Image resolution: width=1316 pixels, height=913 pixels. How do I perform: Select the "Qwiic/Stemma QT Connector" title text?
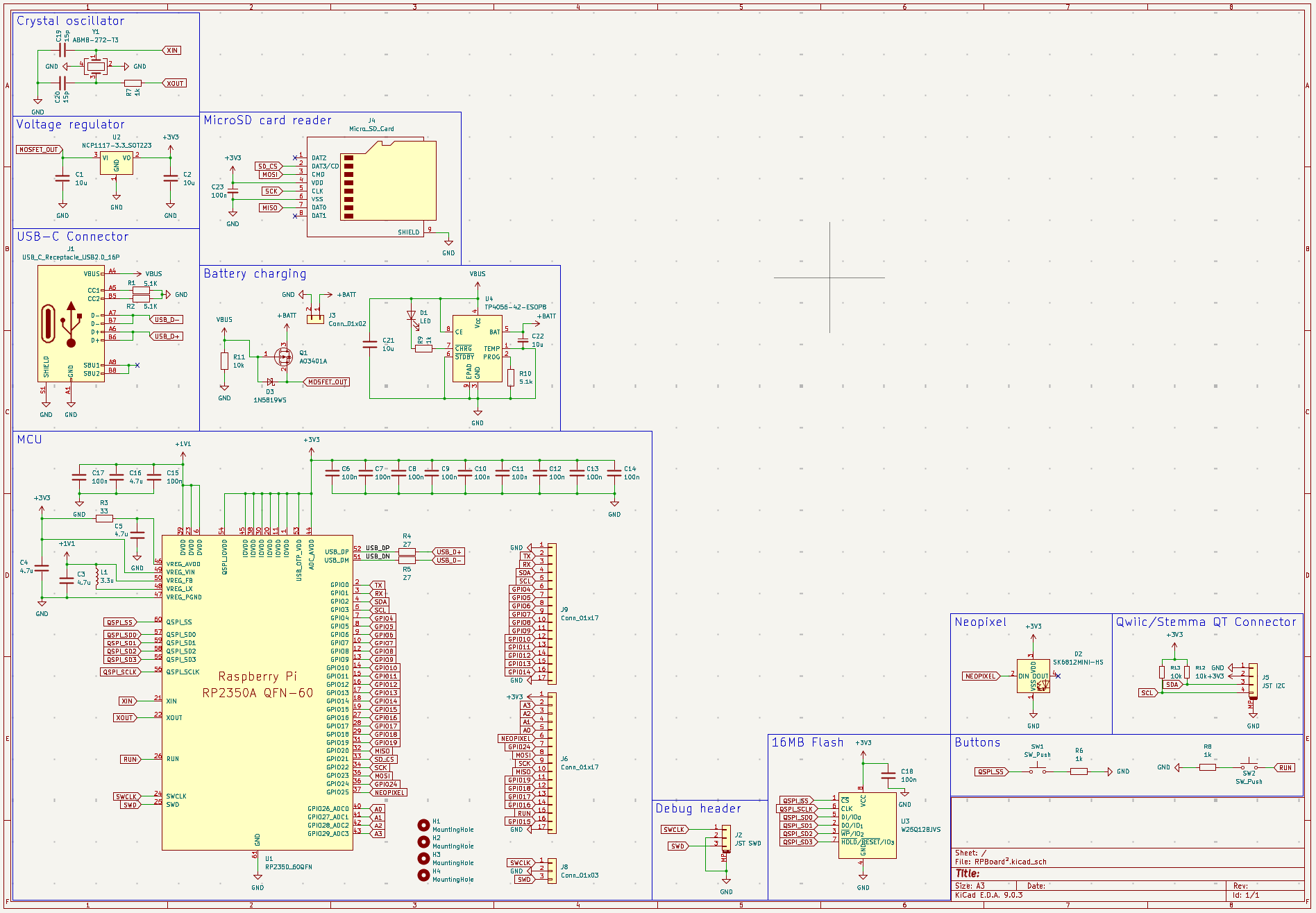coord(1206,622)
